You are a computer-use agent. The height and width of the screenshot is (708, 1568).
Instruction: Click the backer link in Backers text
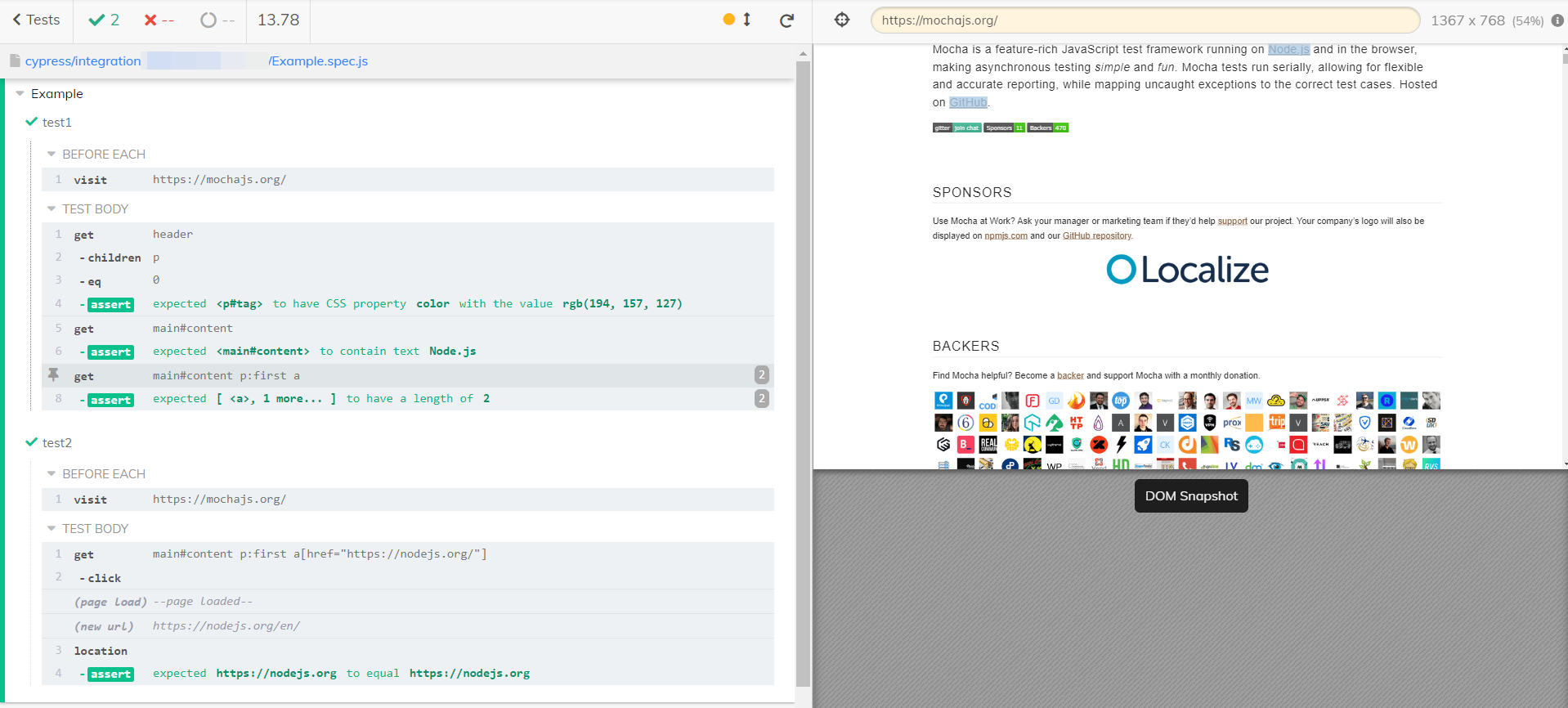1070,376
